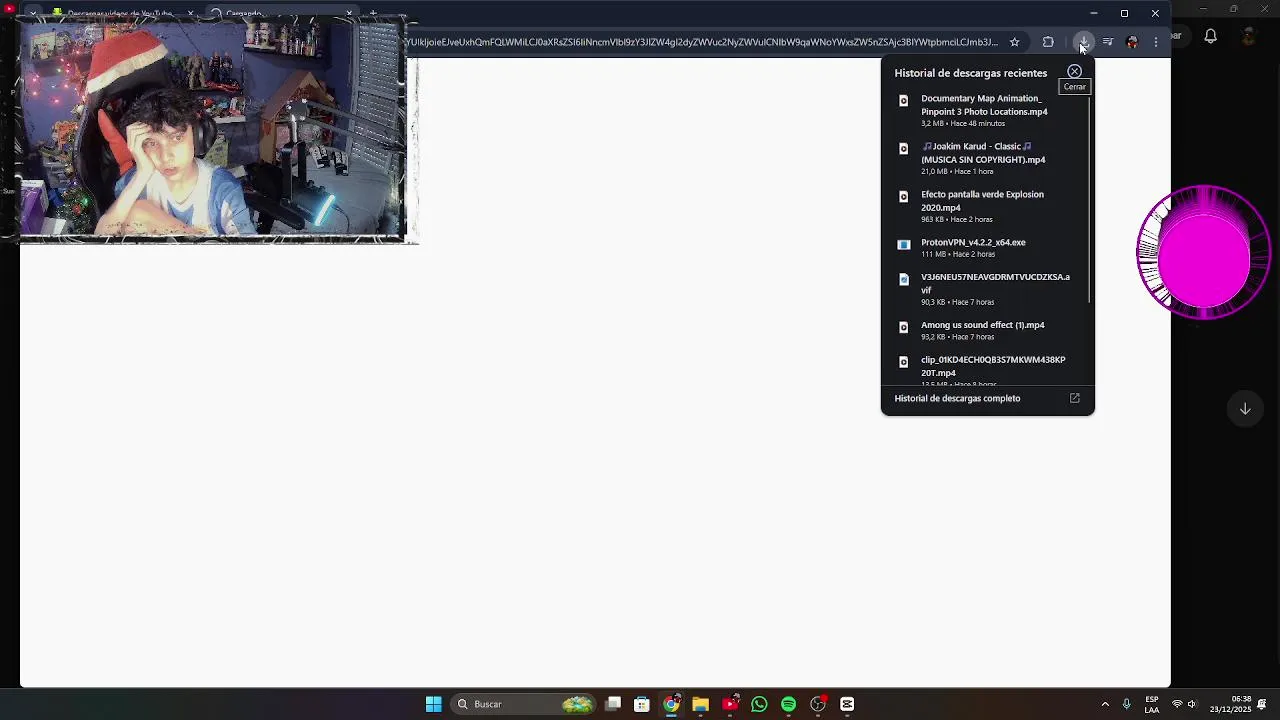Click file icon of Documentary Map Animation
The height and width of the screenshot is (720, 1280).
pyautogui.click(x=904, y=100)
